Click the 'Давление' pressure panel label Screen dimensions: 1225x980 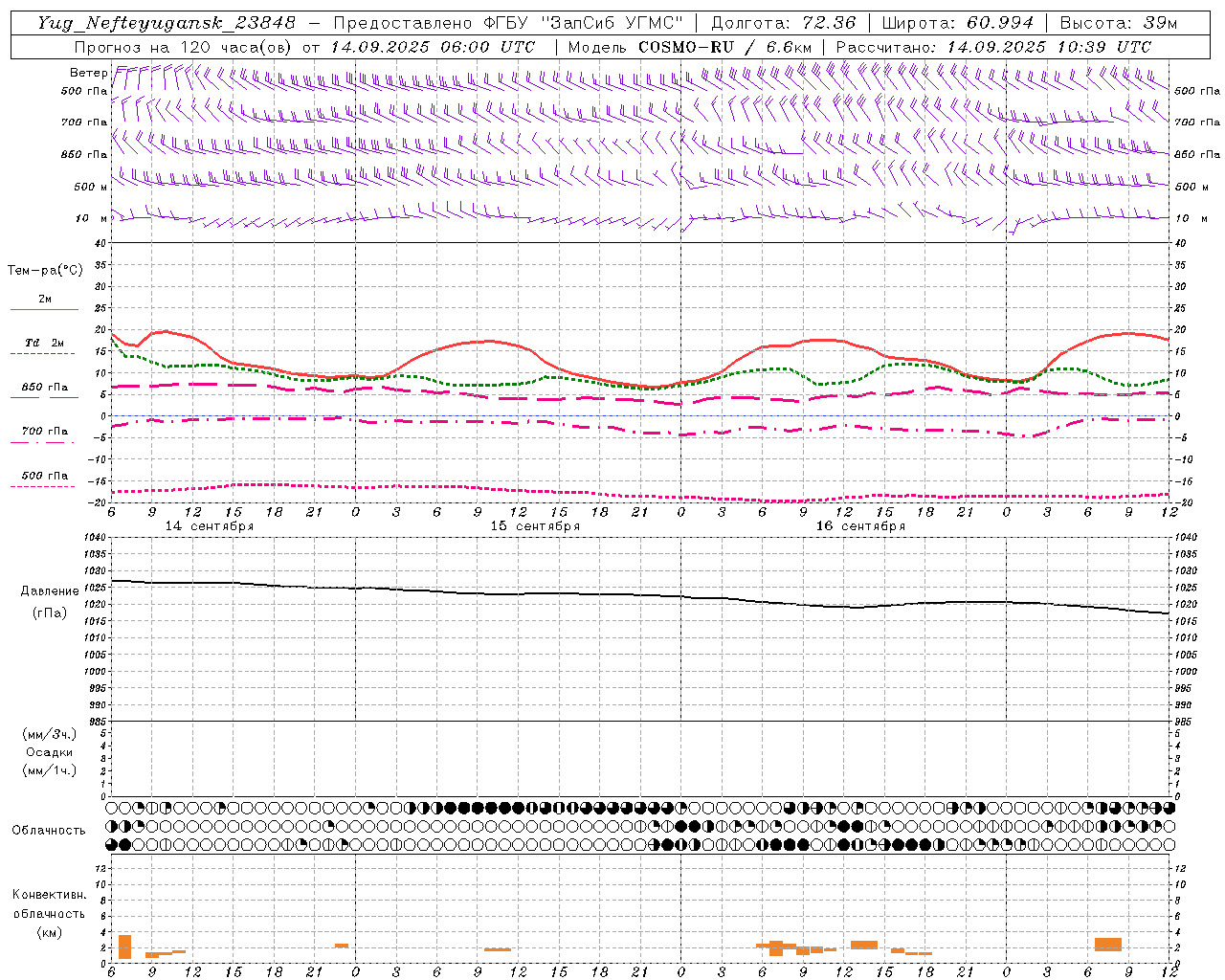tap(50, 591)
